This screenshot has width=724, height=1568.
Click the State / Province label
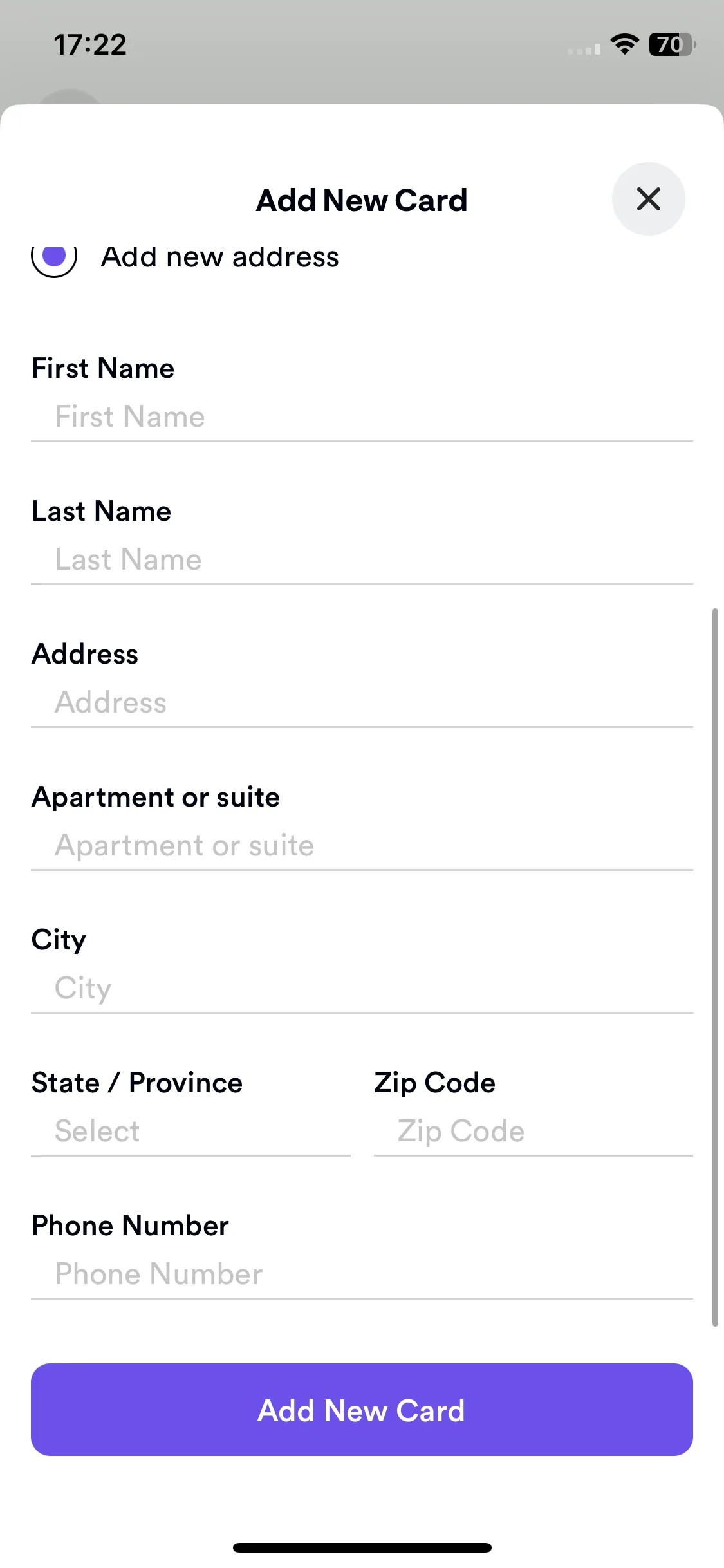[x=137, y=1083]
